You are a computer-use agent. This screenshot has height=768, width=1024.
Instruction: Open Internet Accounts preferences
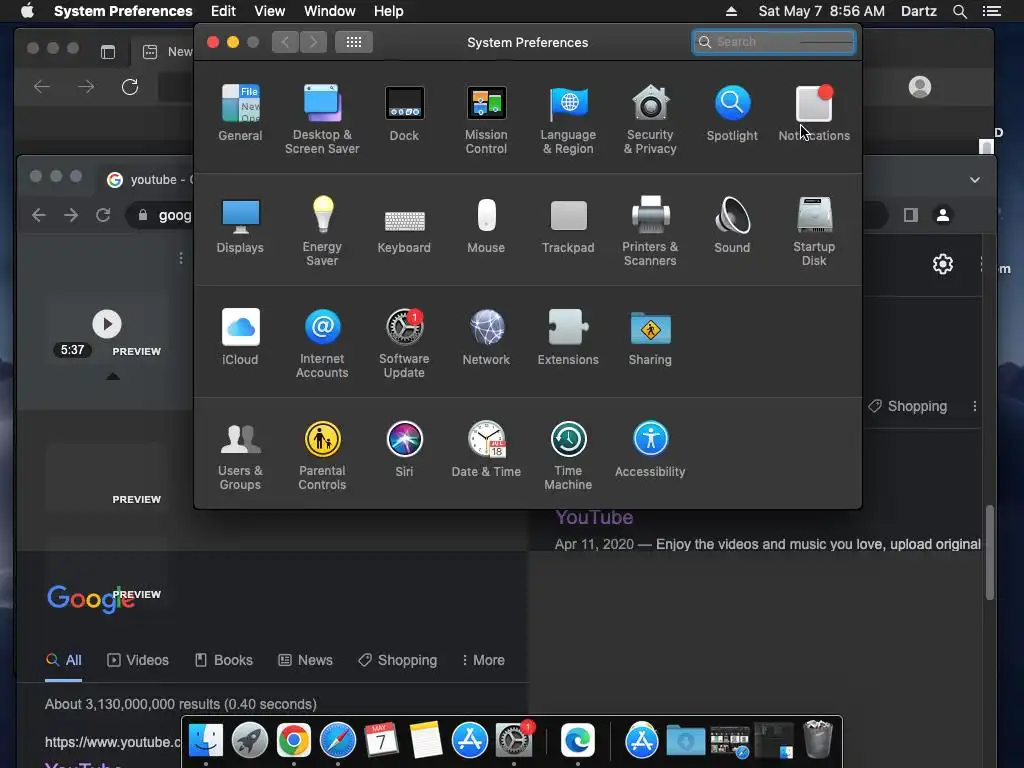(x=322, y=344)
